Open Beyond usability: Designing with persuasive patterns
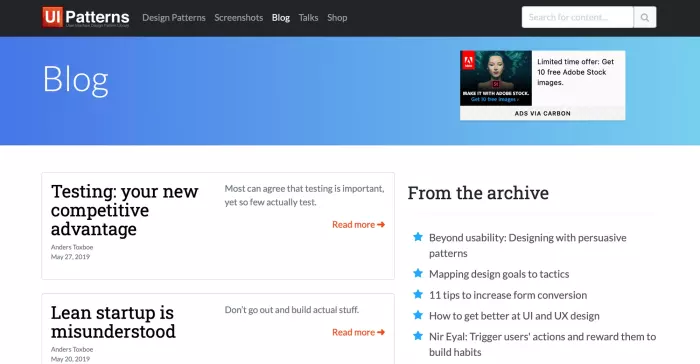This screenshot has height=364, width=700. pos(528,245)
